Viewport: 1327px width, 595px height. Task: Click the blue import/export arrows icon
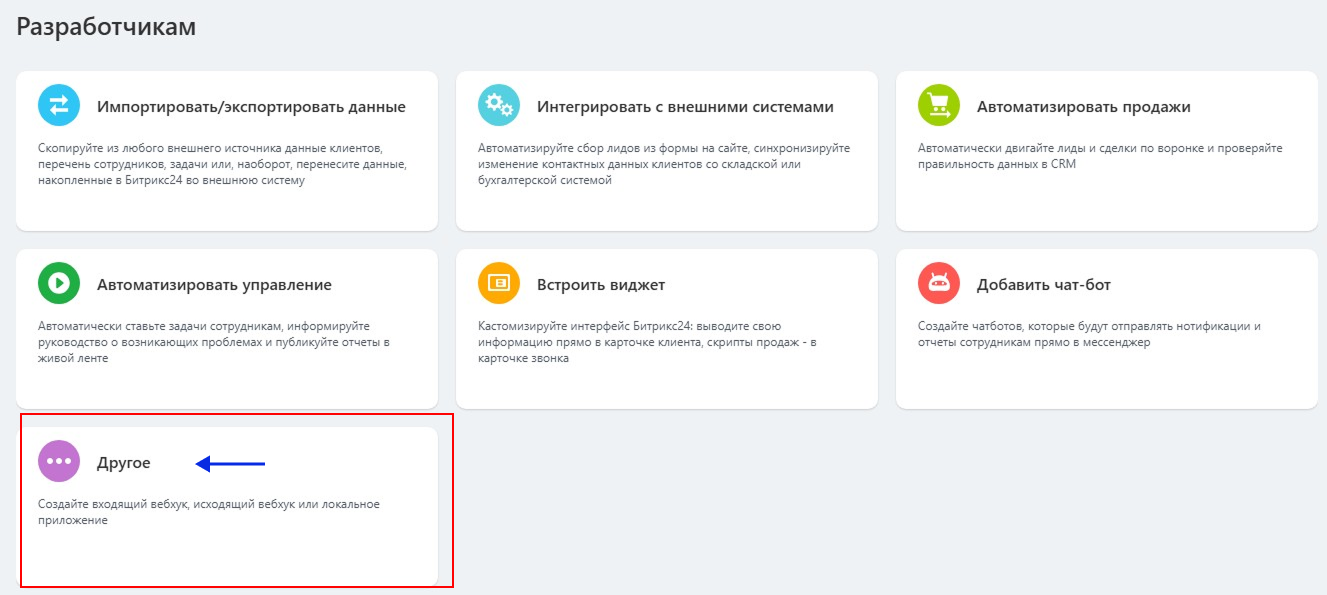(58, 106)
